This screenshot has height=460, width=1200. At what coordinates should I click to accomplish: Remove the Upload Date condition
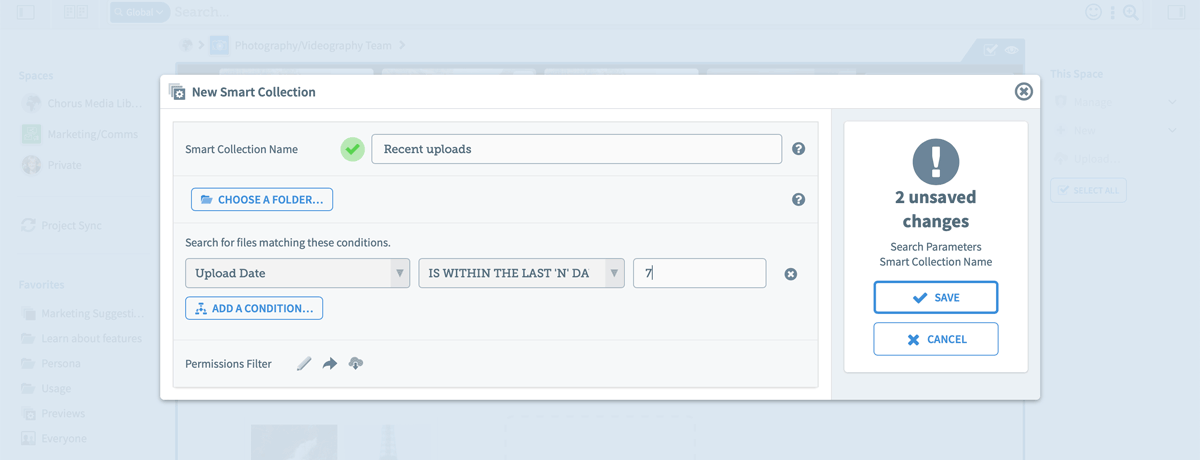point(790,274)
